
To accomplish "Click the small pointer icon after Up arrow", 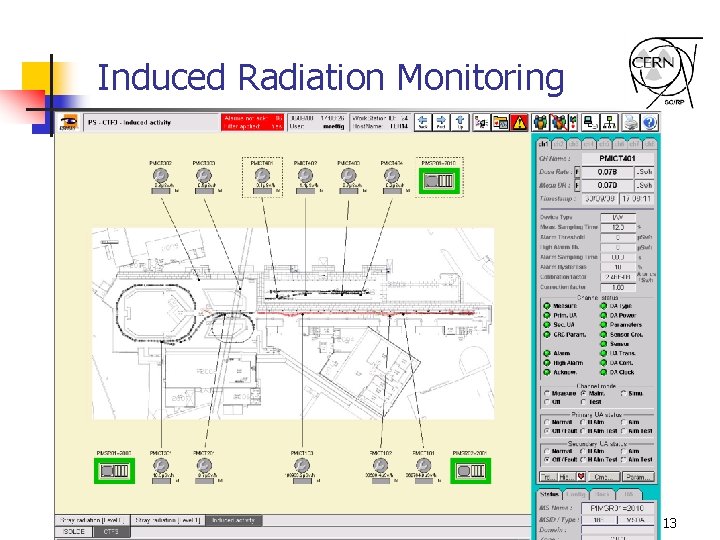I will 481,123.
